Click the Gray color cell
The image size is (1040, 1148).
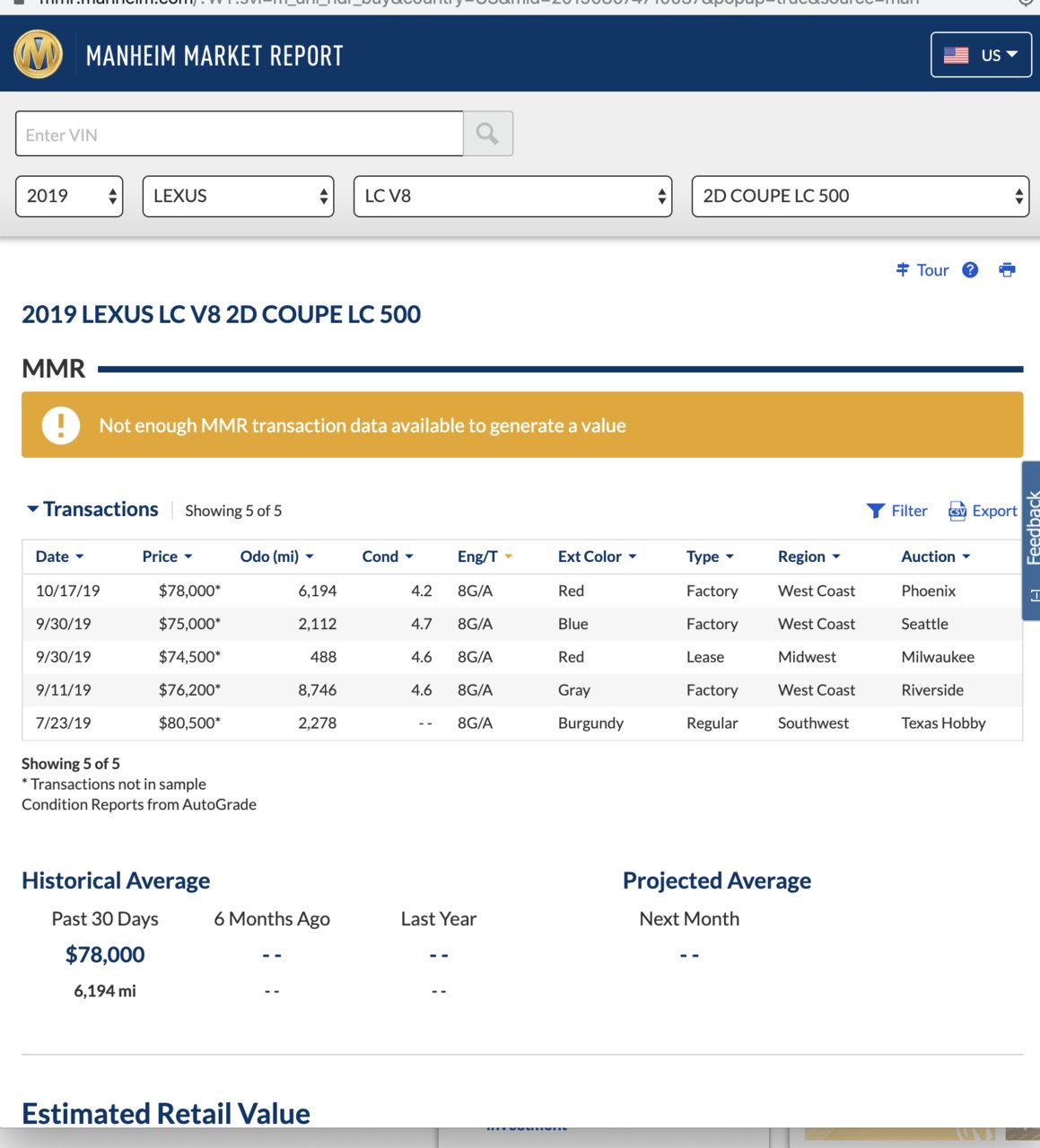[x=573, y=690]
